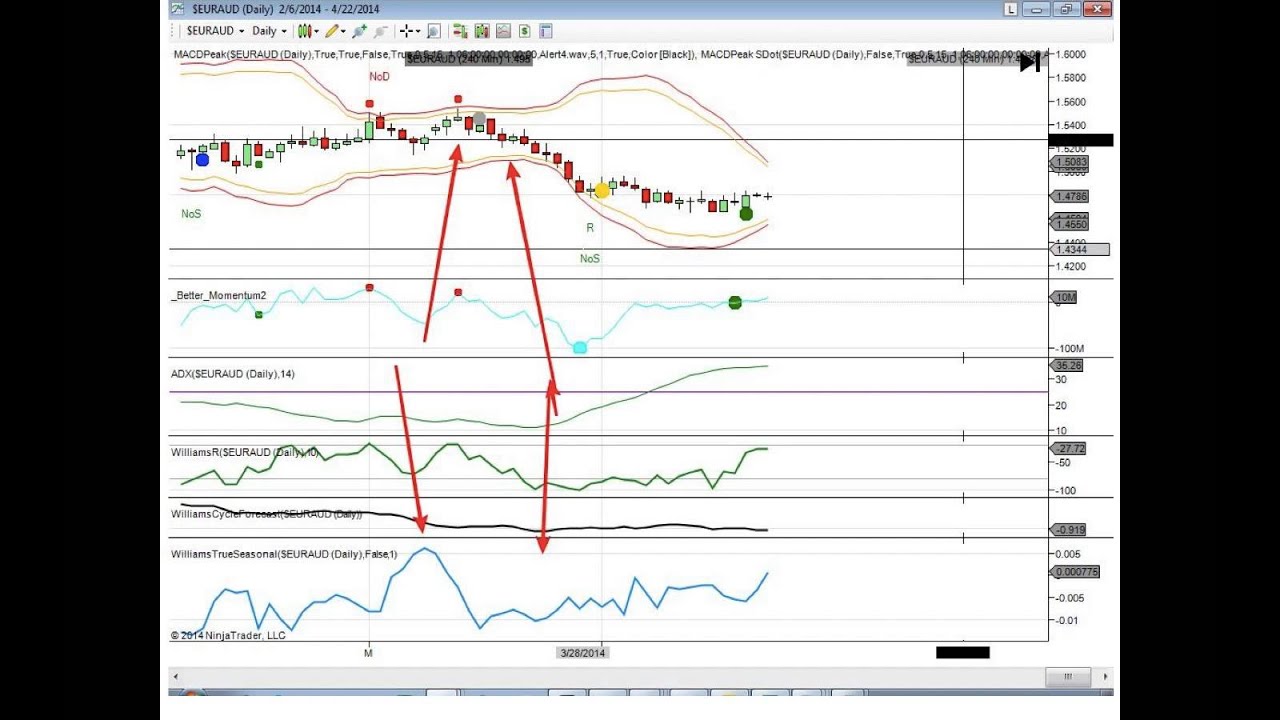Click the greyed zoom out magnifier icon

380,31
